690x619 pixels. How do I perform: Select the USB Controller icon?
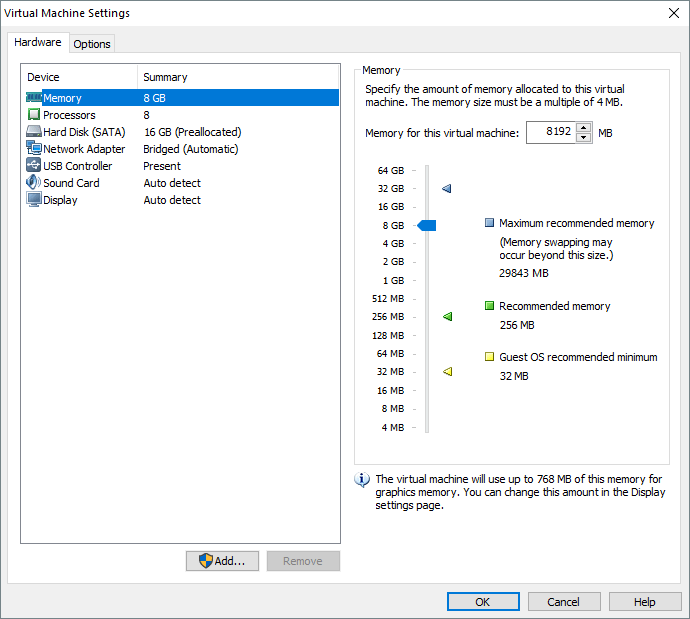pyautogui.click(x=34, y=166)
